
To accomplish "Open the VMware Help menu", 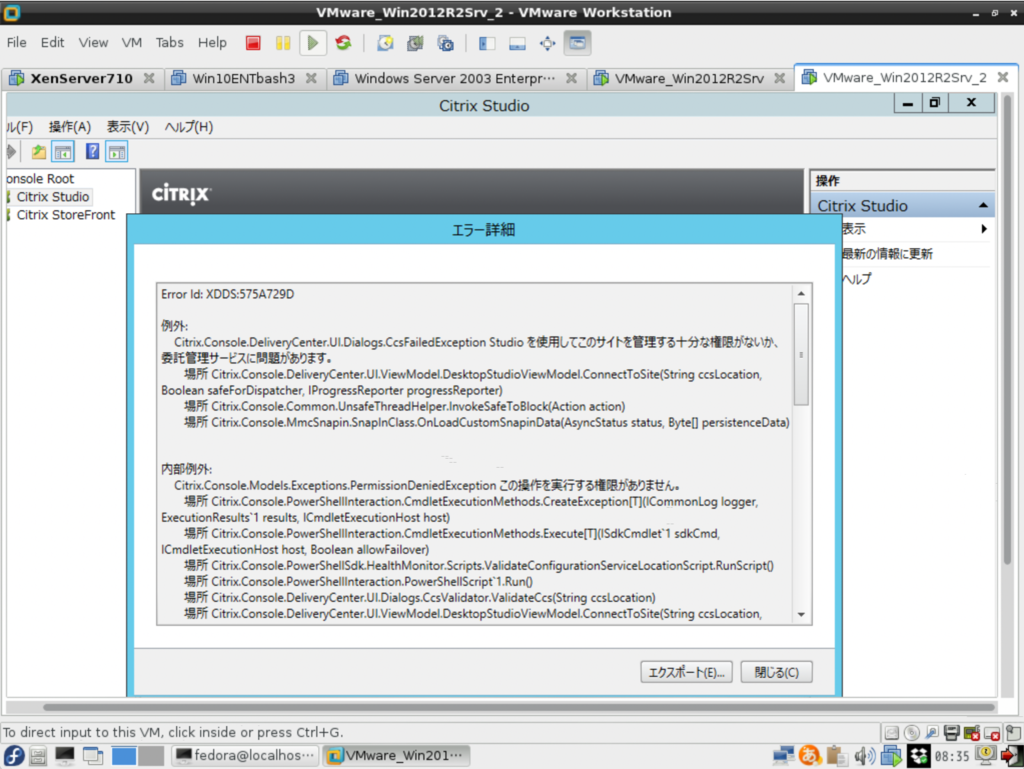I will coord(212,42).
